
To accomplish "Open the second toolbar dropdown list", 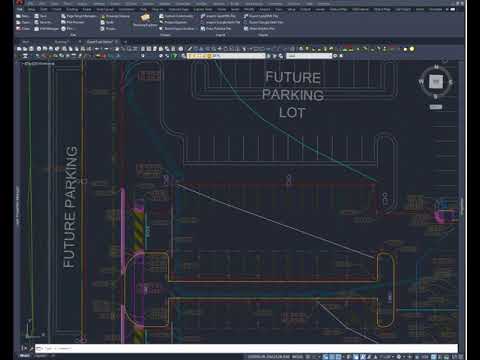I will tap(309, 56).
